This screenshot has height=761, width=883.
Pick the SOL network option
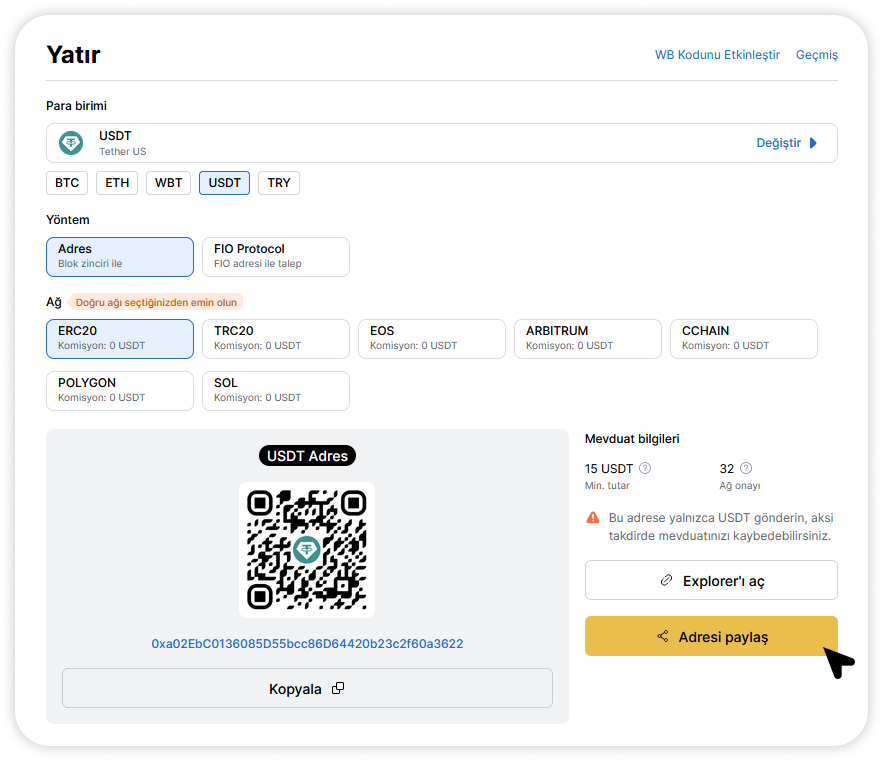coord(275,390)
